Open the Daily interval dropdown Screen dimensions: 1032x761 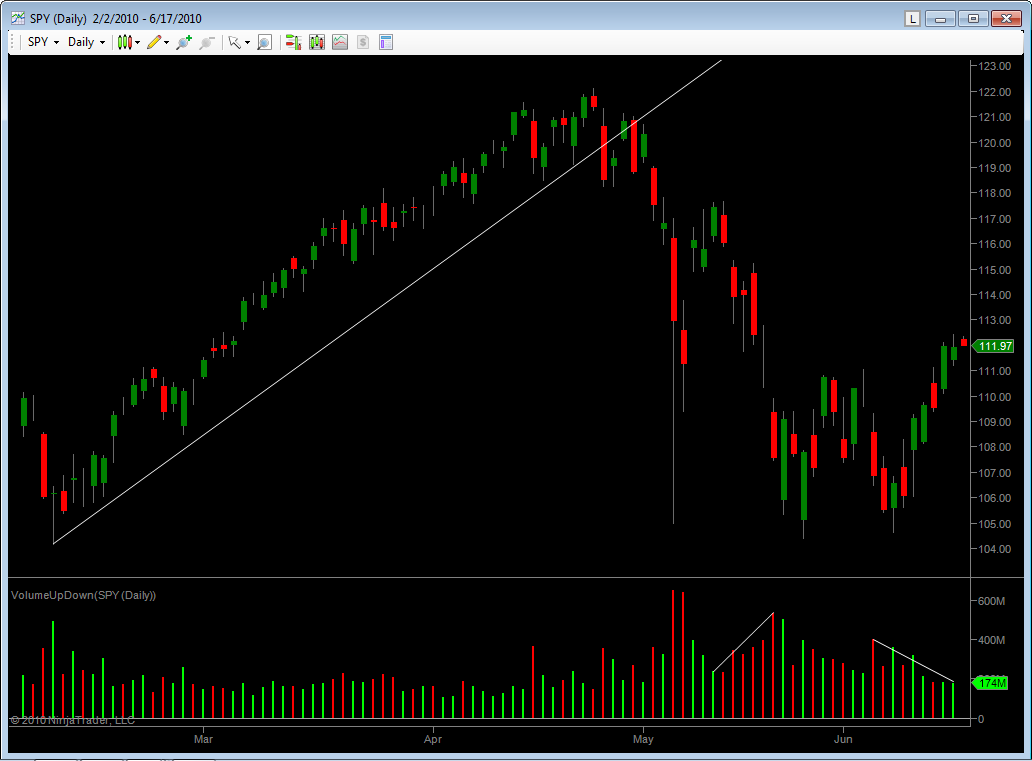coord(86,42)
